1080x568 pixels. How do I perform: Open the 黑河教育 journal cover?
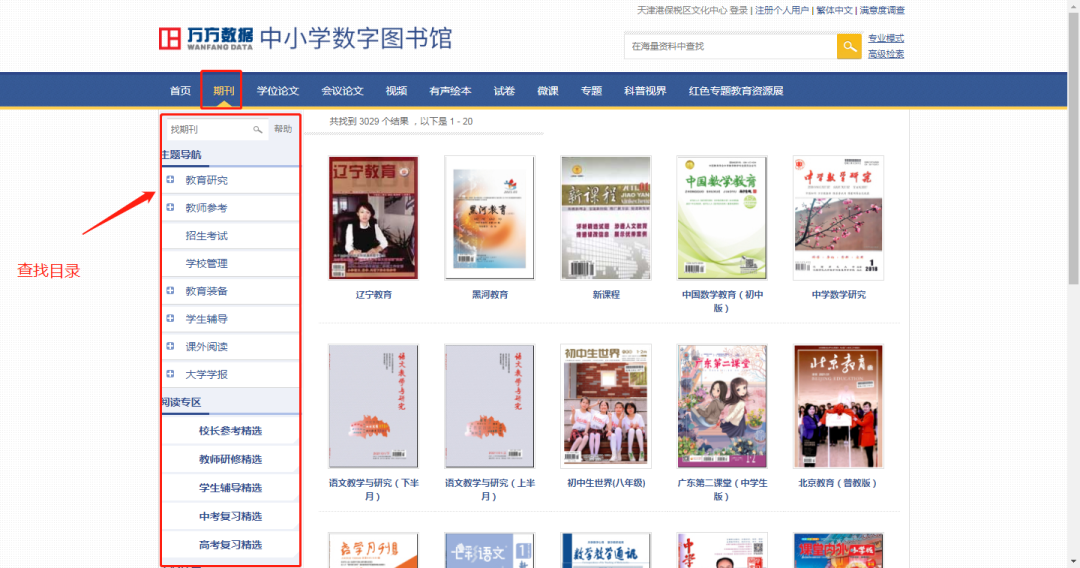(x=489, y=218)
